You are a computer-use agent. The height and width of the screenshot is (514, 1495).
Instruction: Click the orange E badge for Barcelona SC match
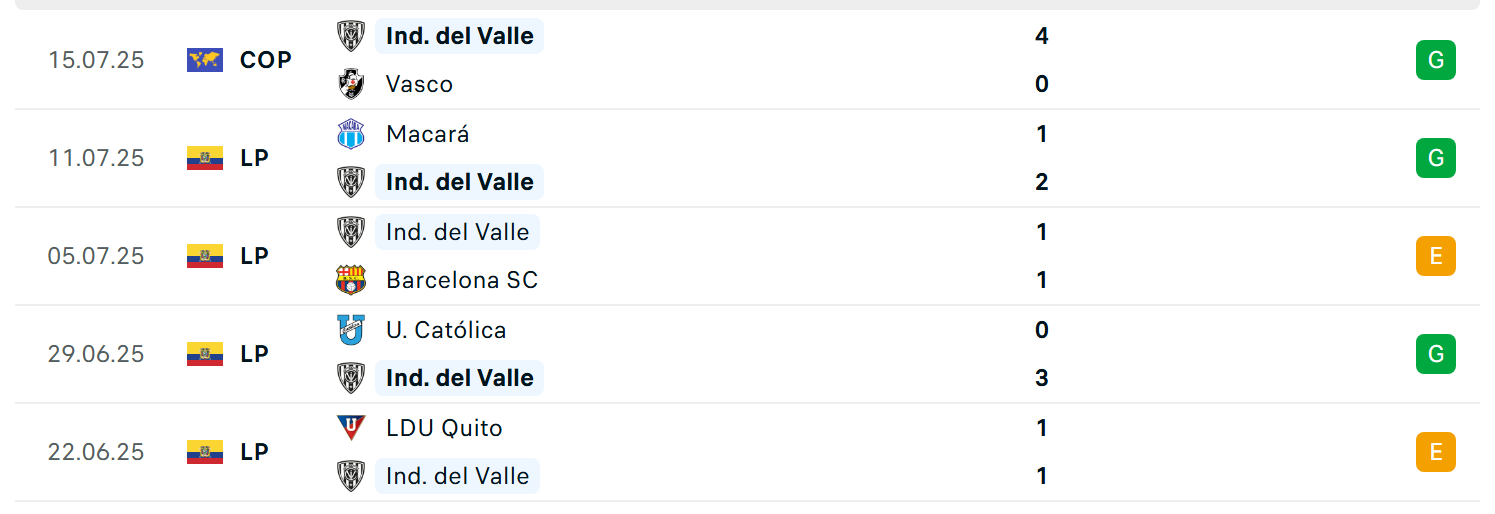[1436, 256]
